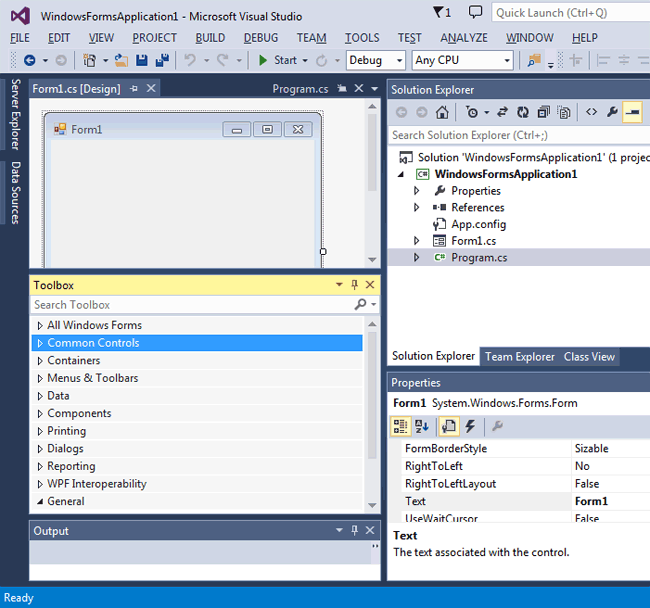The image size is (650, 608).
Task: Click the Text property value Form1
Action: 591,501
